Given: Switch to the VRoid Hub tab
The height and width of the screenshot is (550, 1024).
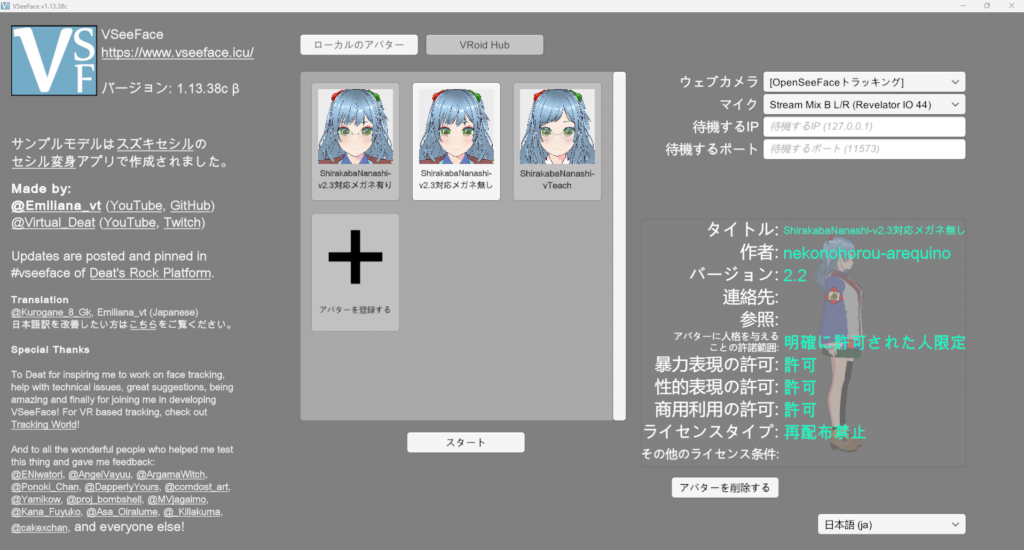Looking at the screenshot, I should (485, 45).
